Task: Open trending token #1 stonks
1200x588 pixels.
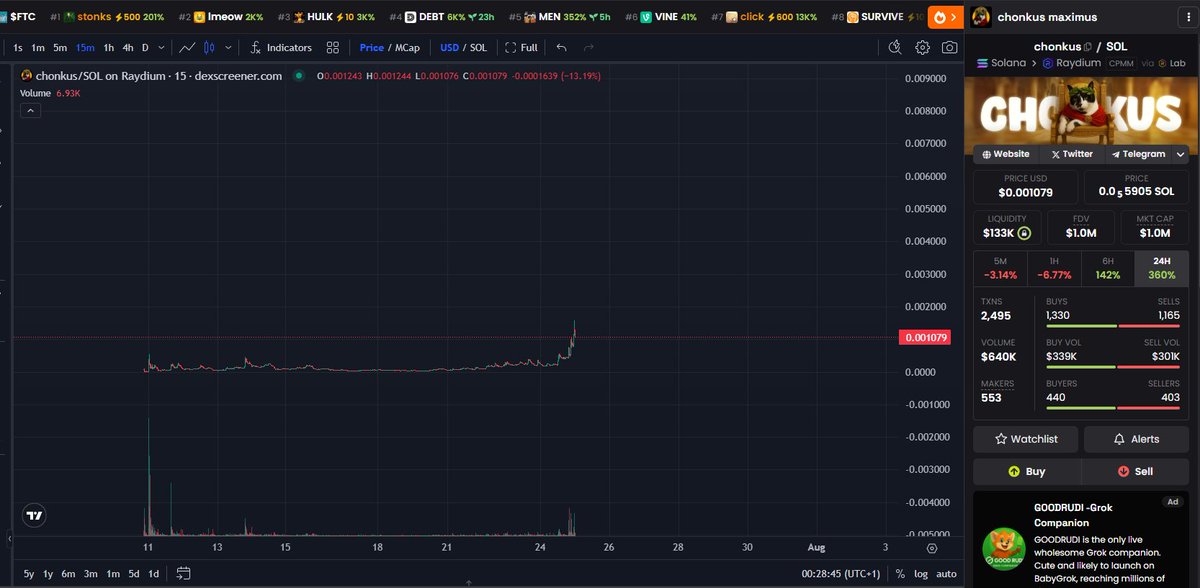Action: [x=108, y=17]
